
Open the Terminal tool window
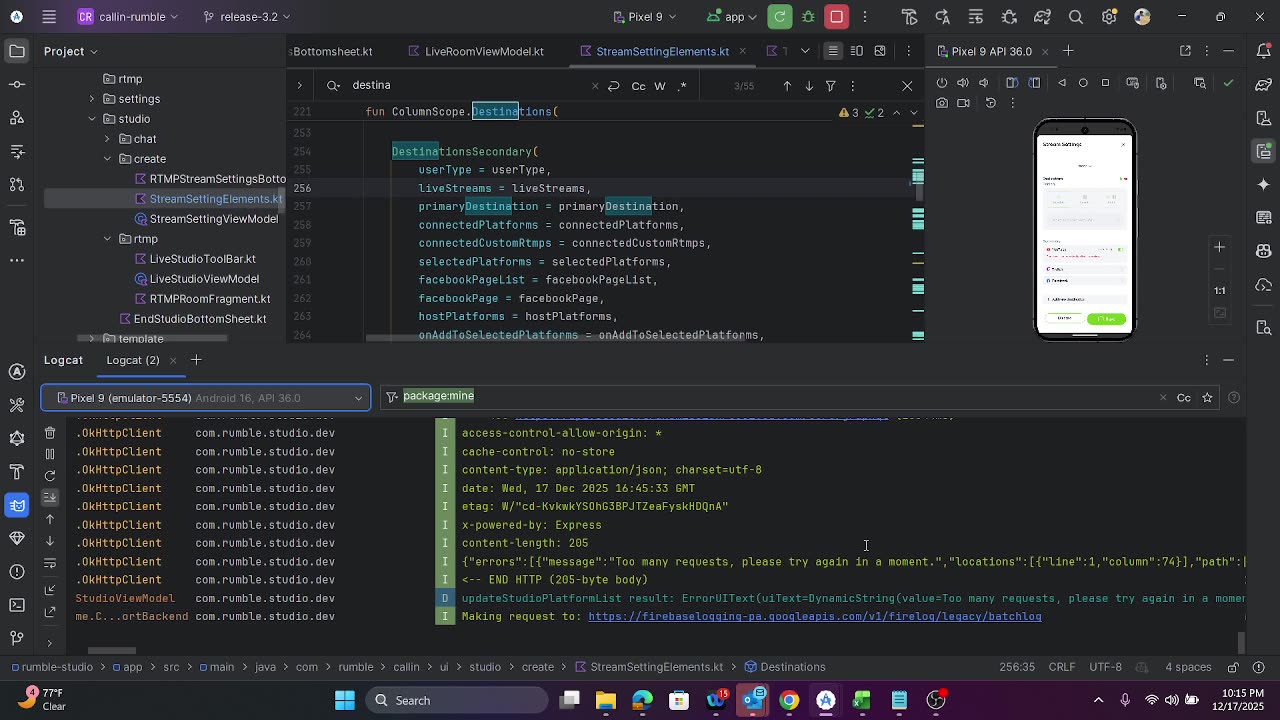pos(17,605)
